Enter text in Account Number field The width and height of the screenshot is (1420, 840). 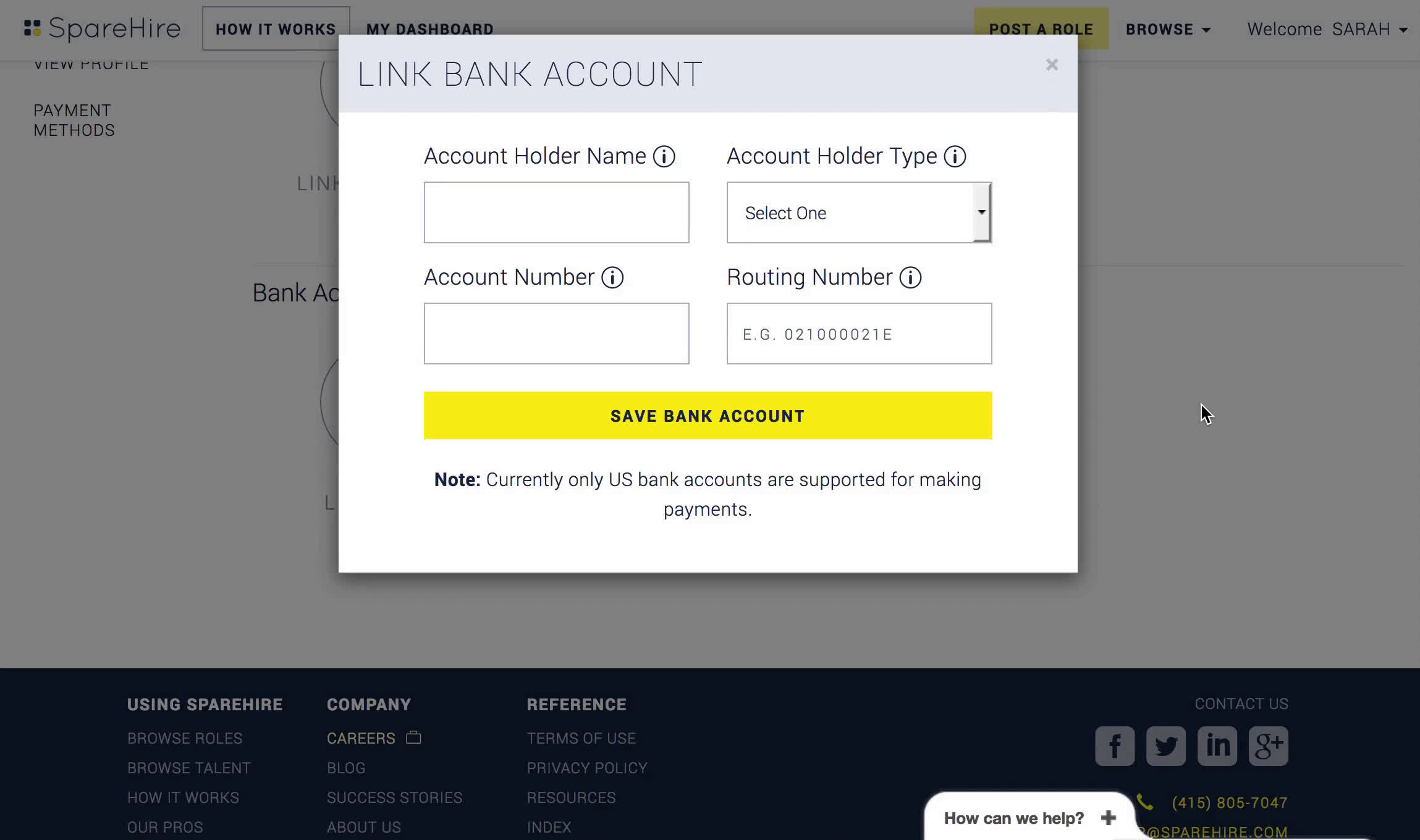(x=556, y=333)
